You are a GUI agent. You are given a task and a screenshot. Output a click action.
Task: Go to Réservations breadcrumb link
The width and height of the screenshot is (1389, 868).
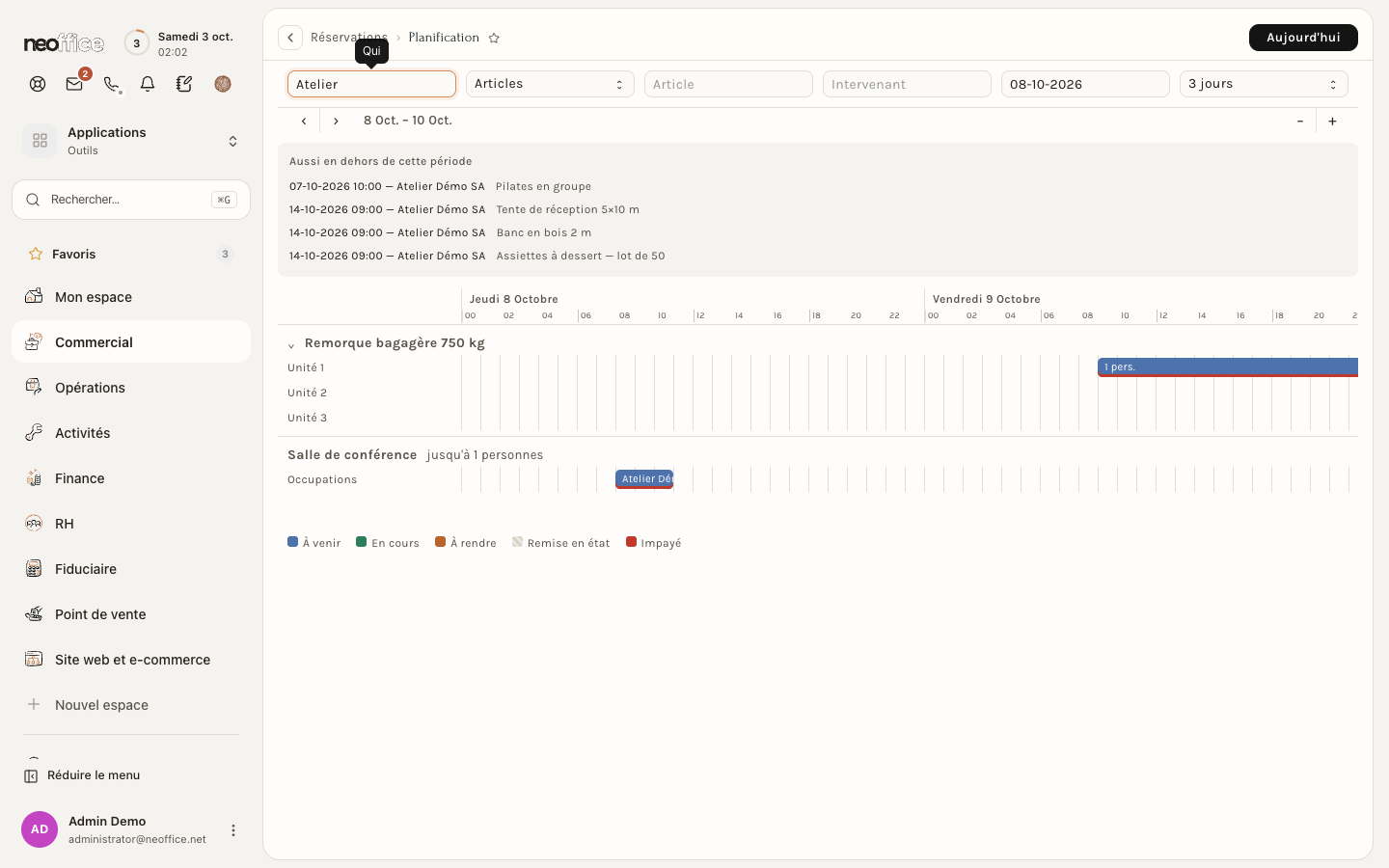tap(349, 38)
